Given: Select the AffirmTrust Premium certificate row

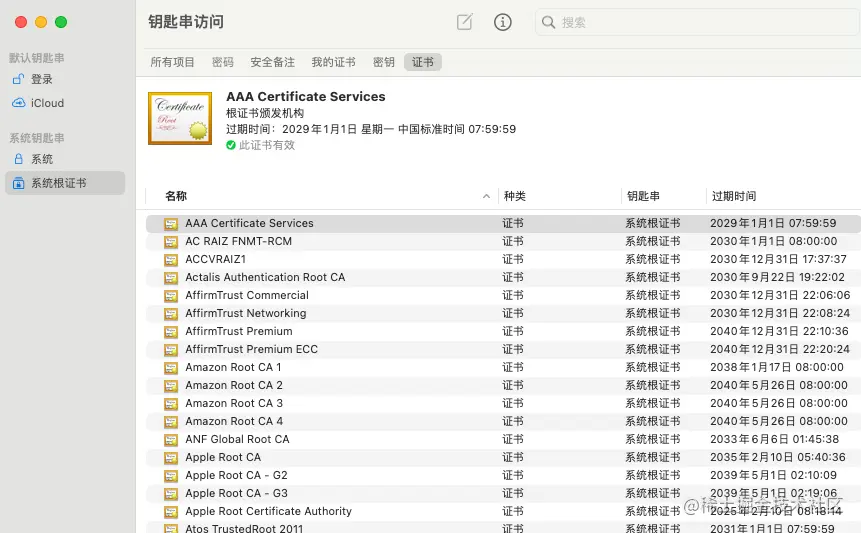Looking at the screenshot, I should tap(503, 331).
